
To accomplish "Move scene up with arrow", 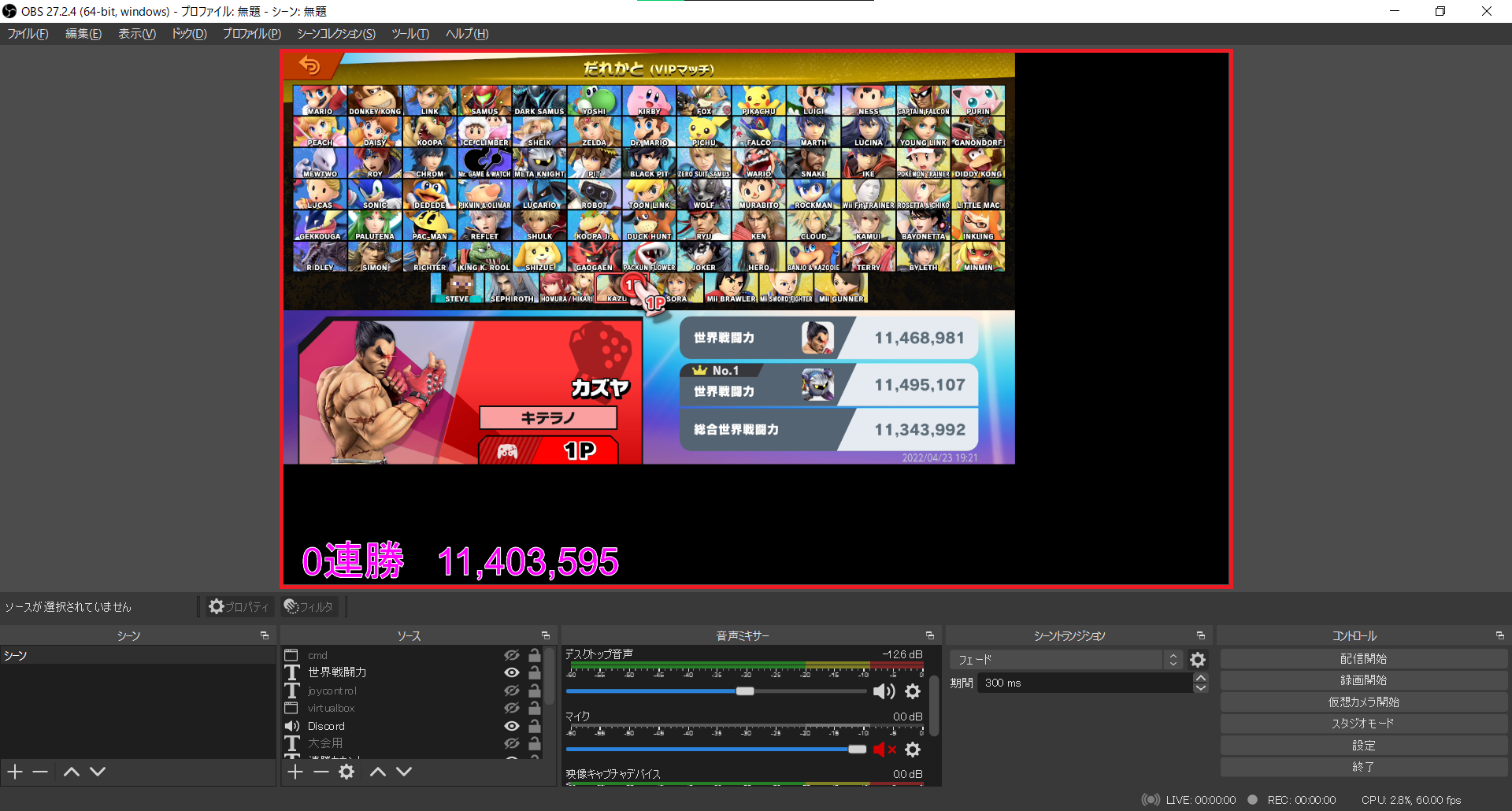I will click(x=72, y=772).
